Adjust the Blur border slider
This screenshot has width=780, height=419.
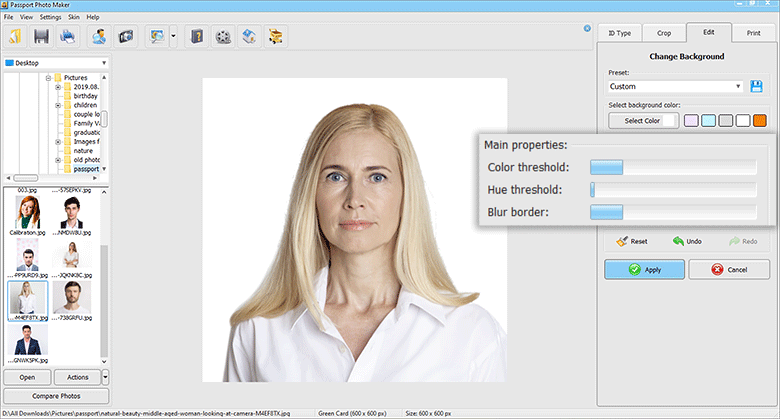(x=673, y=212)
